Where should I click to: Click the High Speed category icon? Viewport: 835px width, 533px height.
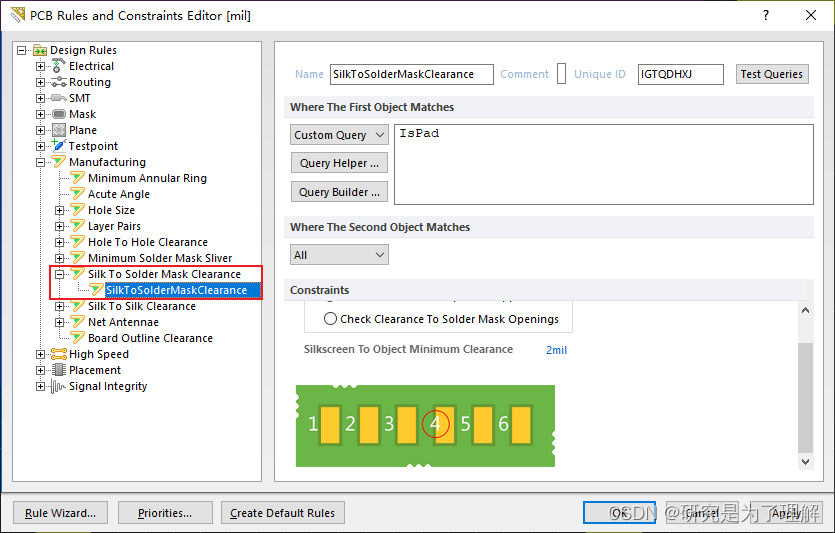click(59, 354)
